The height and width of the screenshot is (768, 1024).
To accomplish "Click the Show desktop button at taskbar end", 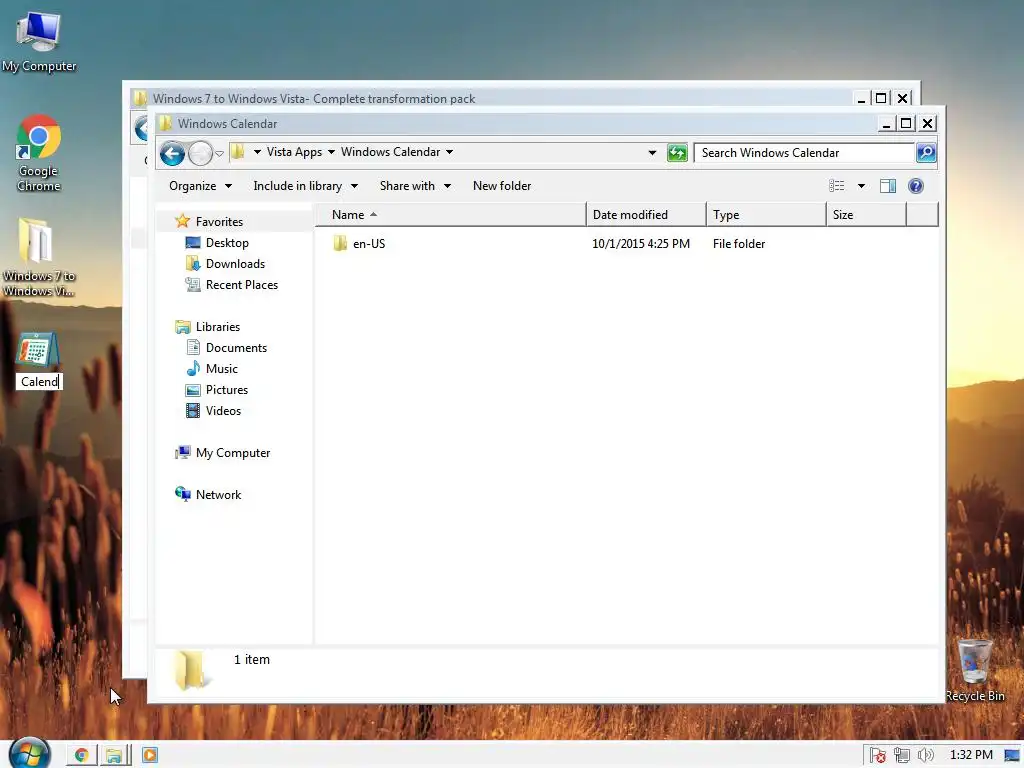I will pos(1013,756).
